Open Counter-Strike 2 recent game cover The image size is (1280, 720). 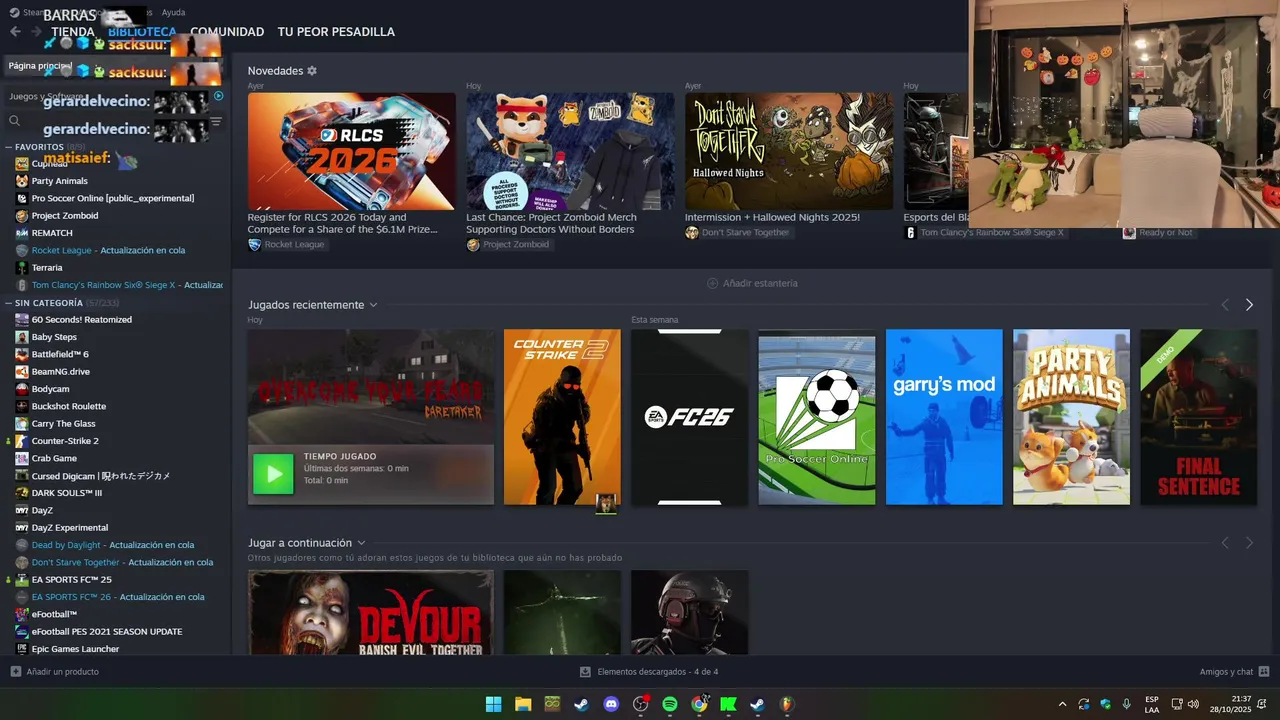(x=562, y=417)
